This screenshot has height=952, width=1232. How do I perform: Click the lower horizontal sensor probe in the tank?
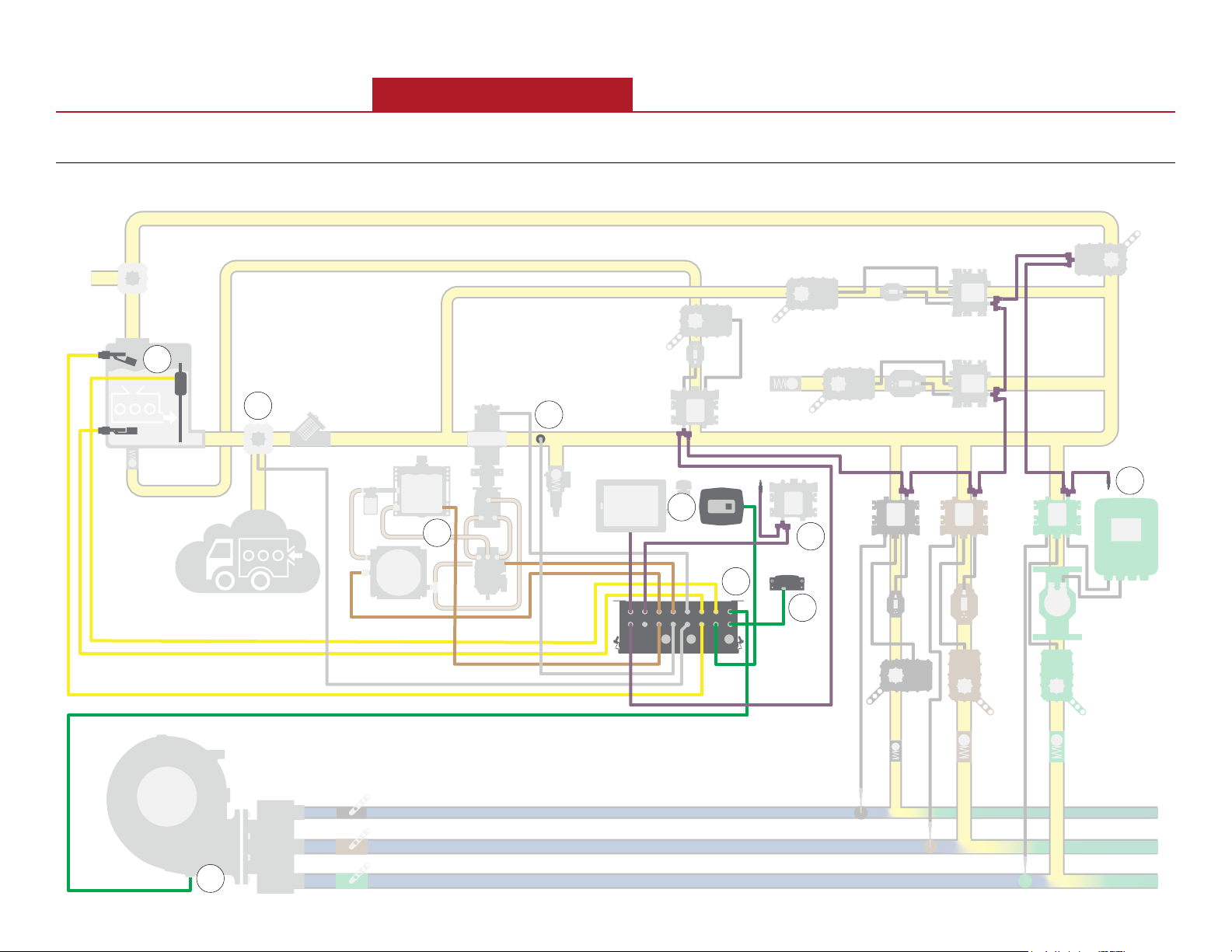(x=117, y=430)
